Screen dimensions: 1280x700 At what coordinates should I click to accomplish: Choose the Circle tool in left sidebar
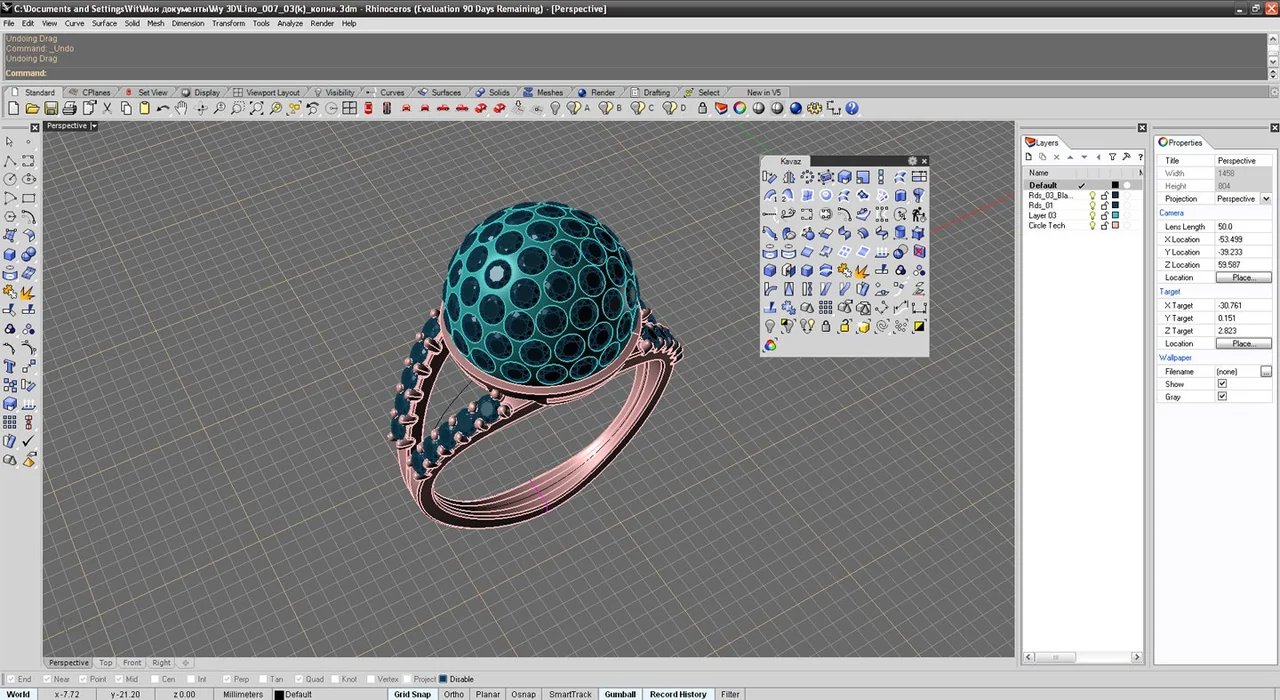10,179
